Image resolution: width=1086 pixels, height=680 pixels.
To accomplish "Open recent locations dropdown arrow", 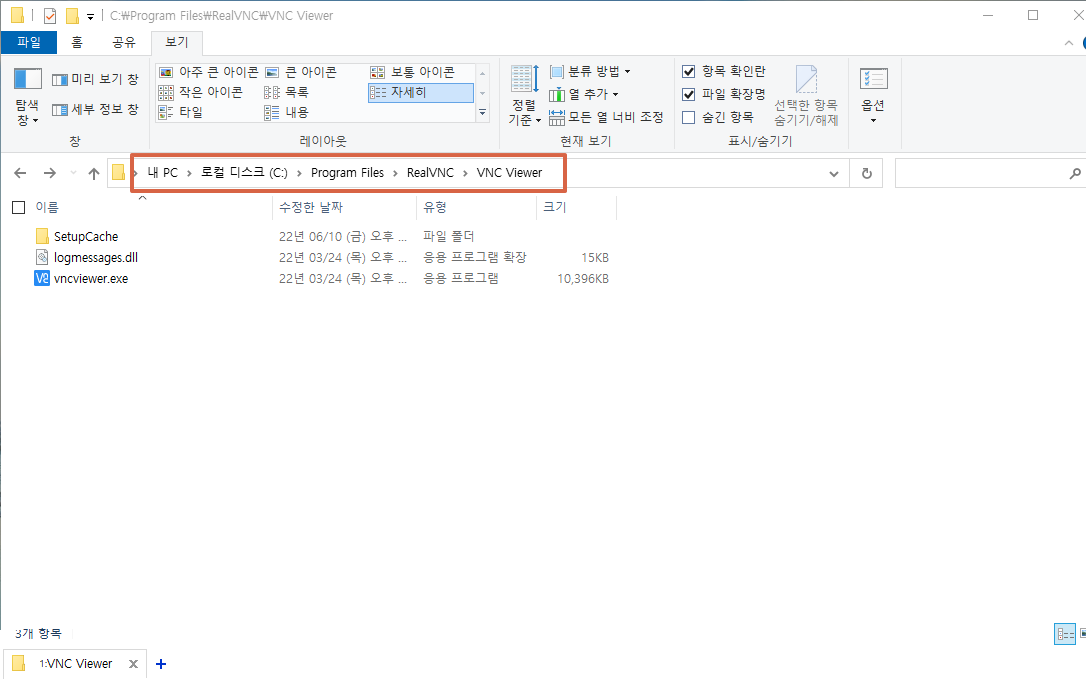I will [x=73, y=173].
